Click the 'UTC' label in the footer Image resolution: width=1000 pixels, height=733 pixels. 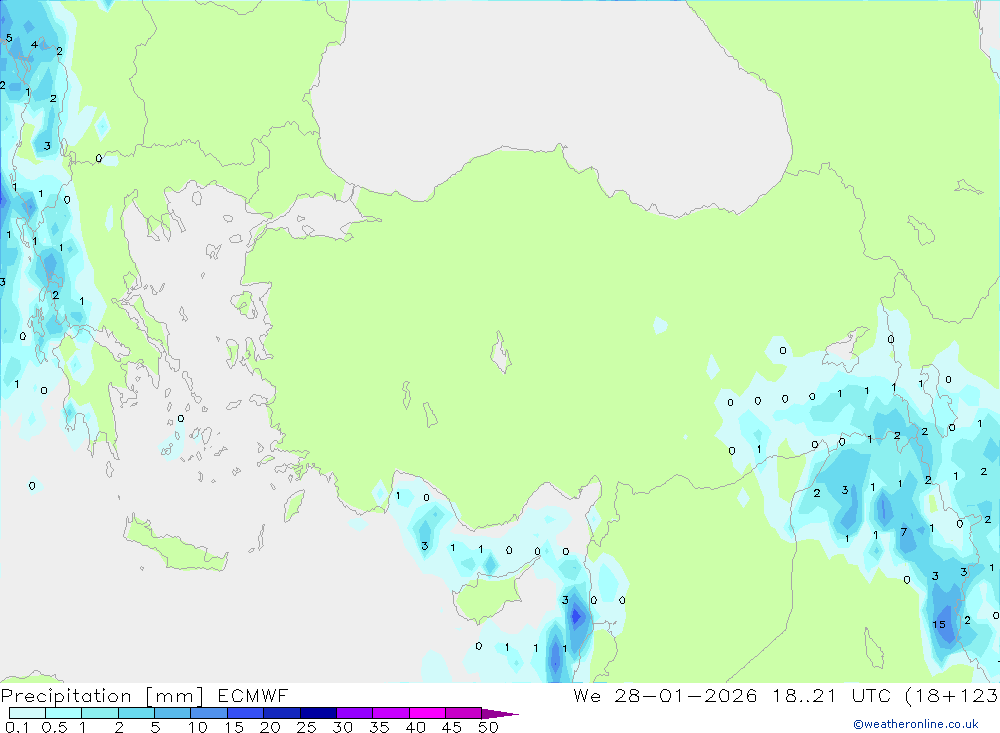point(871,695)
